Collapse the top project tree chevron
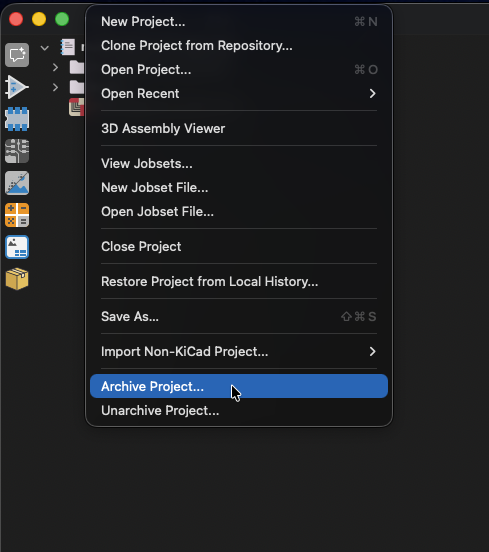Viewport: 489px width, 552px height. 44,48
